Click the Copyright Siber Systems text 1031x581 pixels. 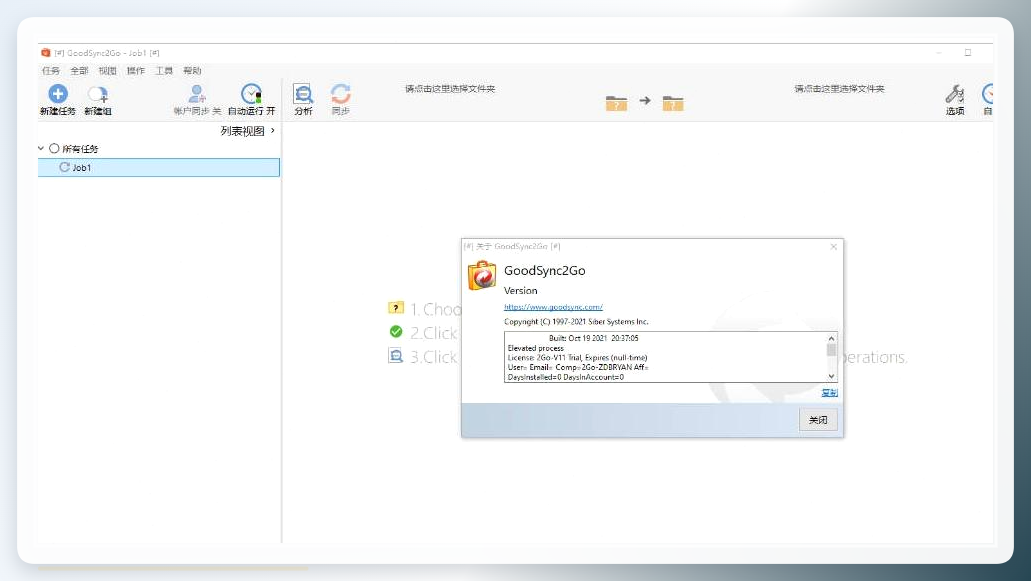pos(576,321)
